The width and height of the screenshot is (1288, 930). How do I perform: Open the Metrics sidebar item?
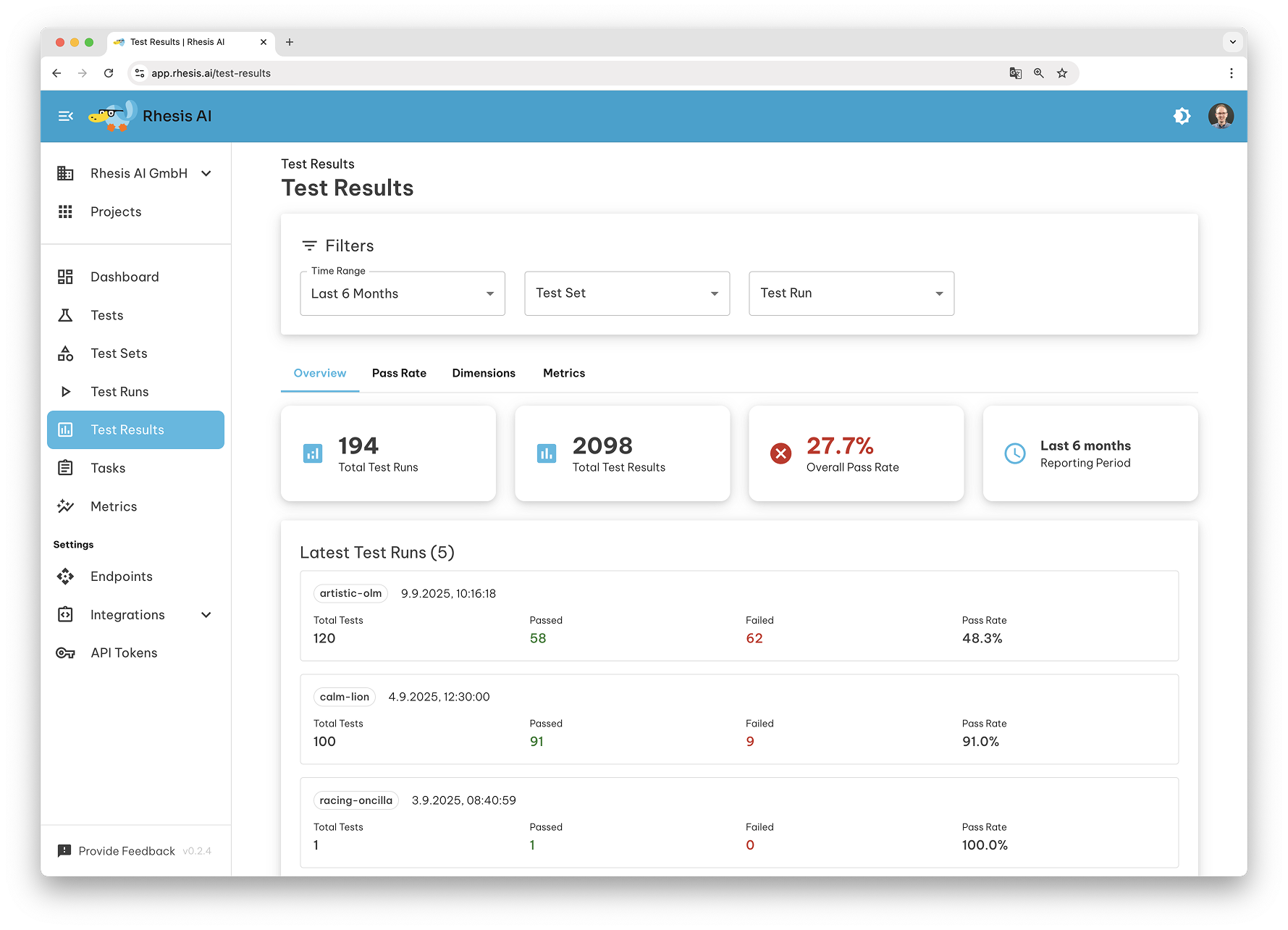click(x=114, y=506)
